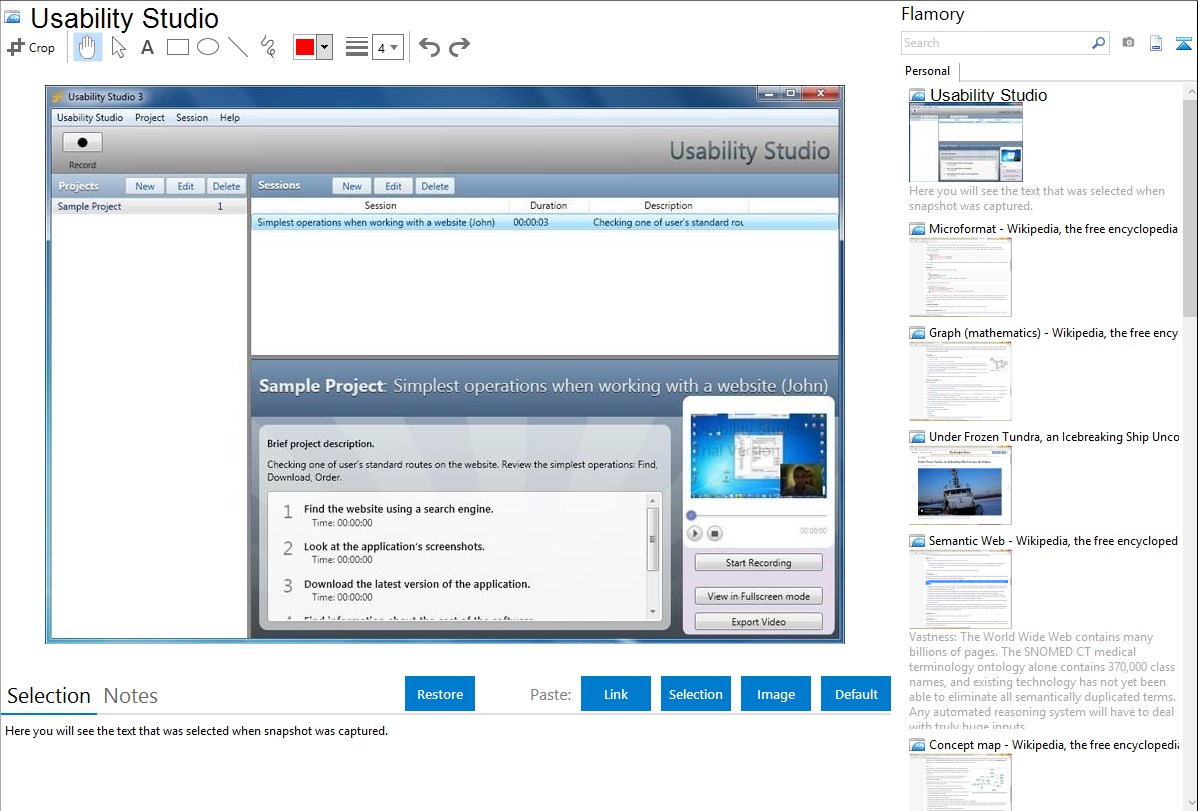Click New in the Sessions panel
Screen dimensions: 1198x811
pyautogui.click(x=352, y=186)
